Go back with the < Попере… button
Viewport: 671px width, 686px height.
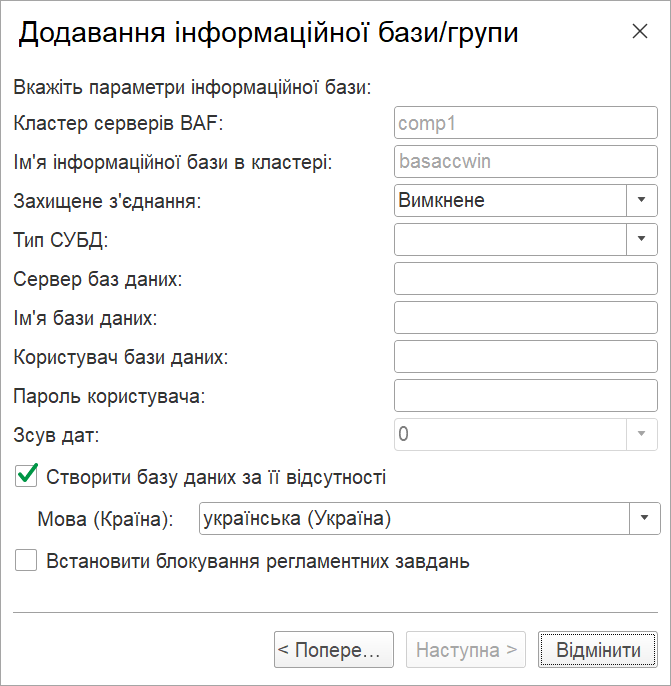tap(334, 649)
